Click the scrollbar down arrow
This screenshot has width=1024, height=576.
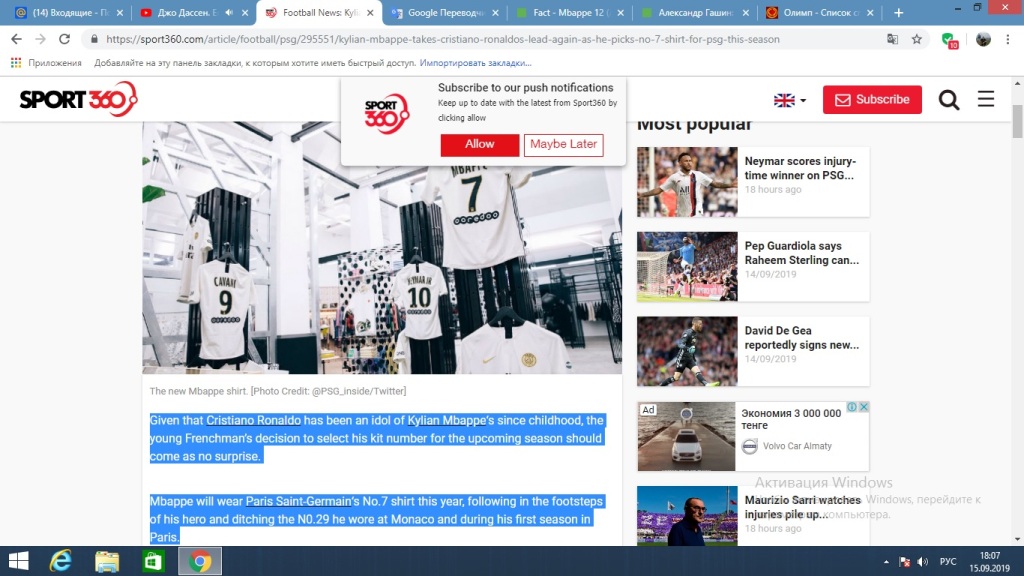coord(1017,539)
